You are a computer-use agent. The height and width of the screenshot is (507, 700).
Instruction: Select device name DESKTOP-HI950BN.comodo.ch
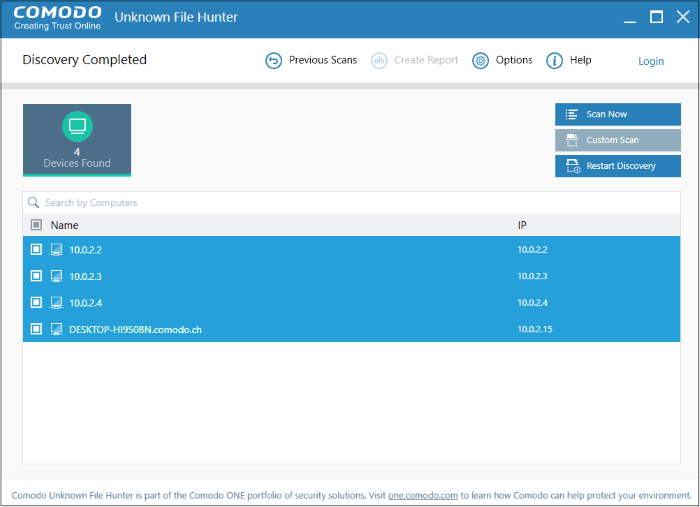pos(135,329)
